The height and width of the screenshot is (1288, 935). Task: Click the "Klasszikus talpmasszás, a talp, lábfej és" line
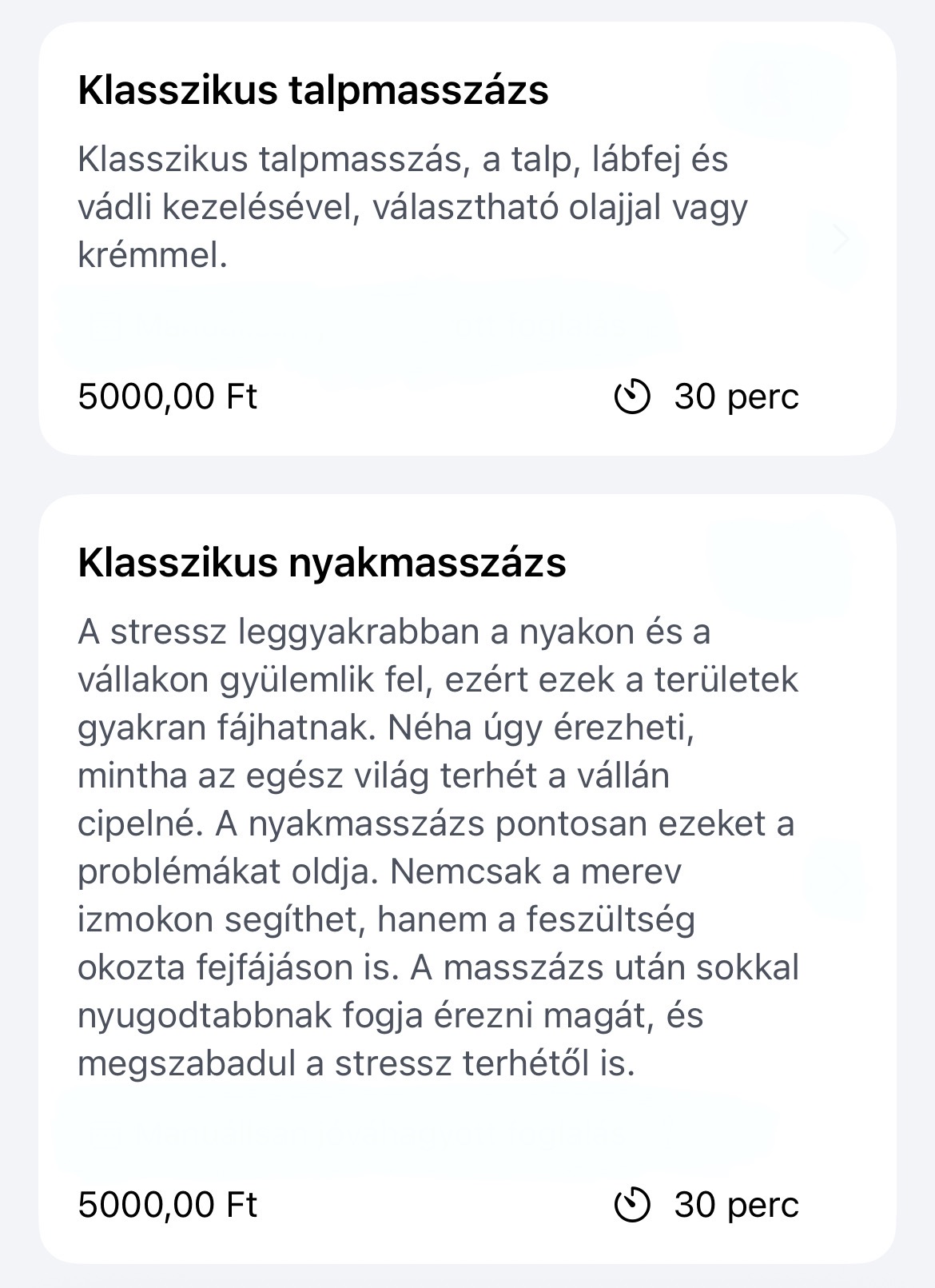tap(403, 160)
